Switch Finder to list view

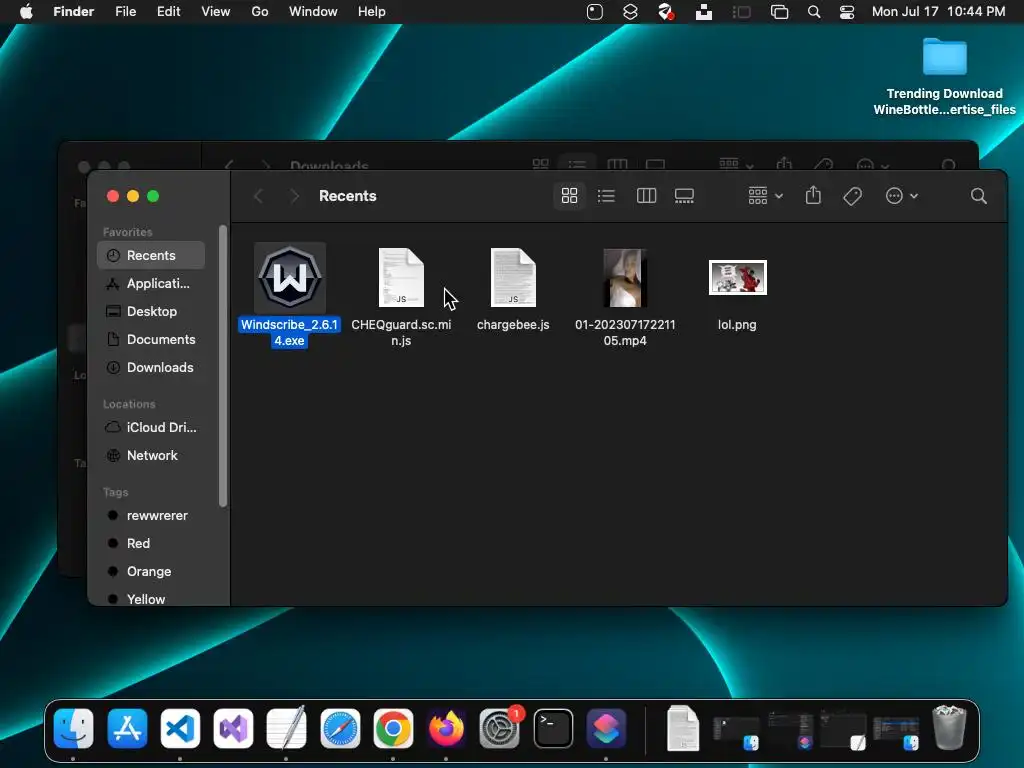[x=606, y=196]
